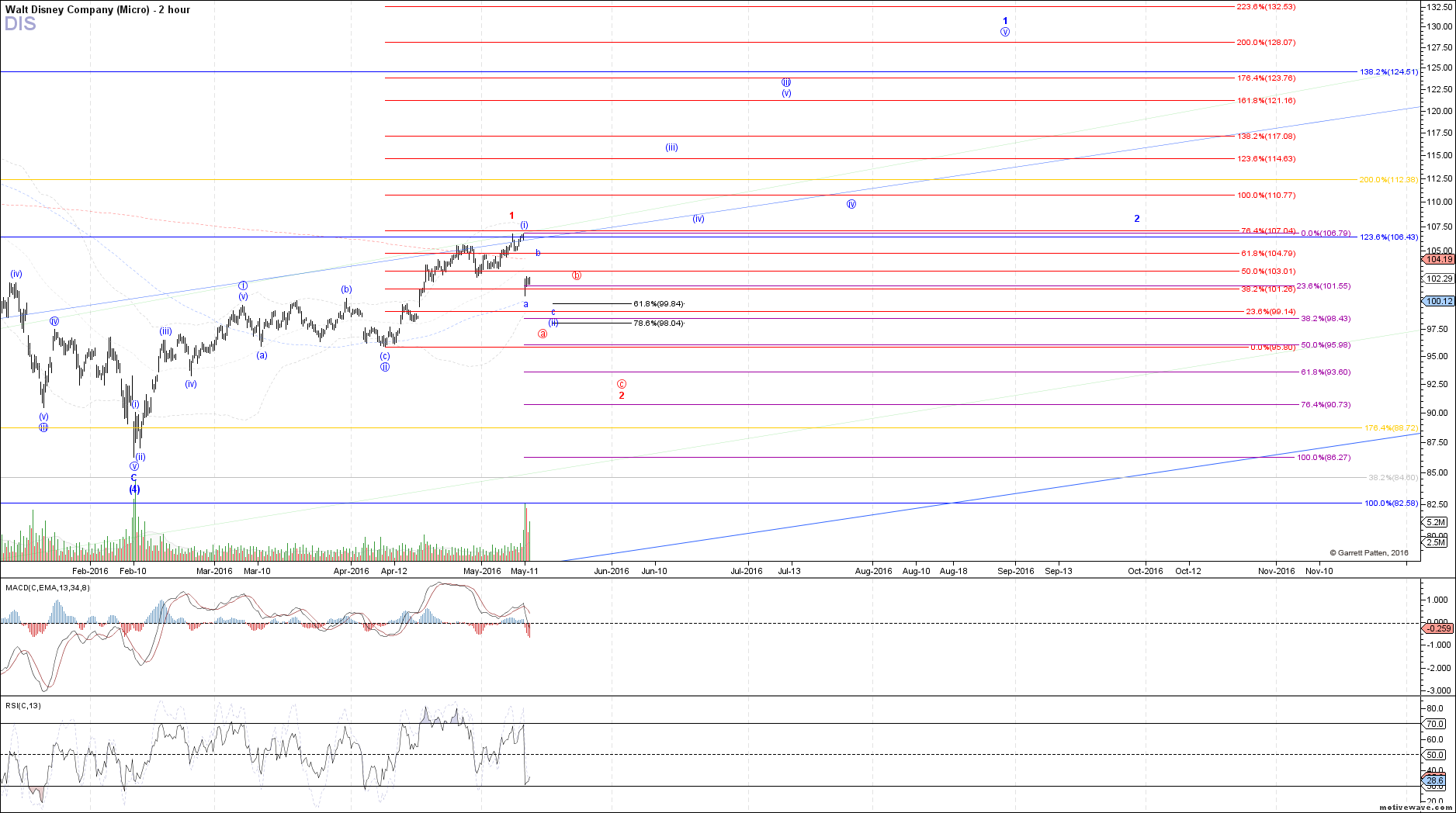The image size is (1456, 813).
Task: Open the motivewave.com link
Action: 1416,808
